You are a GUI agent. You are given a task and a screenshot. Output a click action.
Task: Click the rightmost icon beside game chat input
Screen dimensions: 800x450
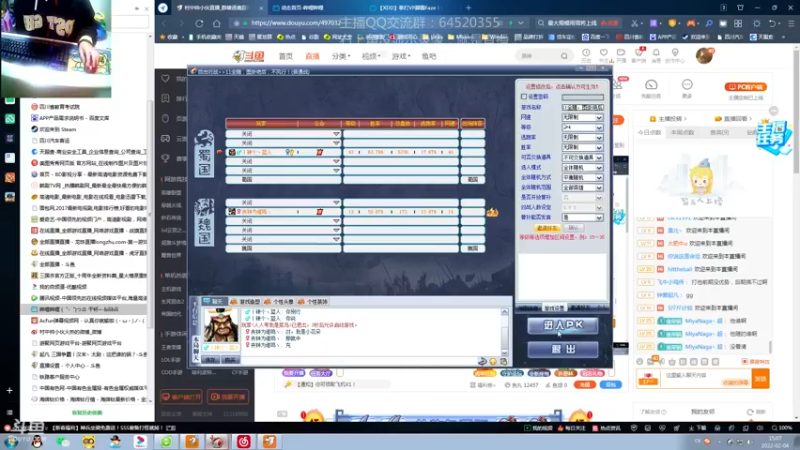click(x=504, y=361)
